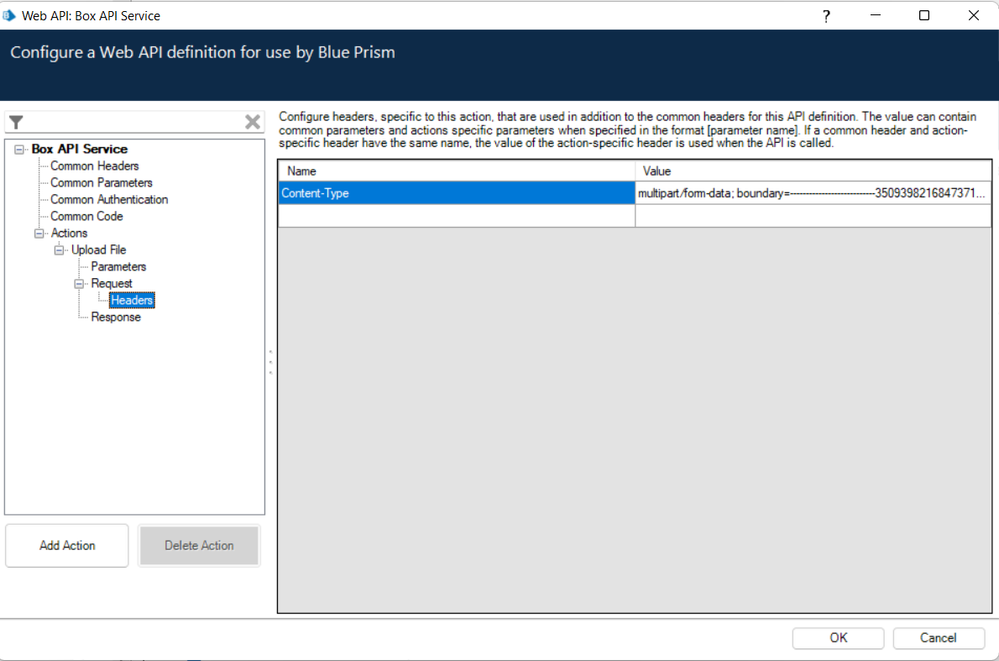Image resolution: width=999 pixels, height=661 pixels.
Task: Select Common Code tree item
Action: tap(87, 216)
